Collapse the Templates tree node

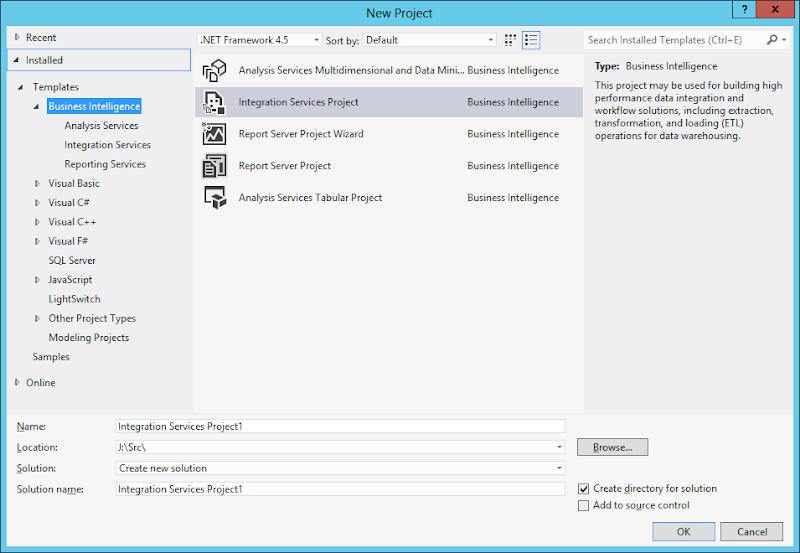coord(21,87)
